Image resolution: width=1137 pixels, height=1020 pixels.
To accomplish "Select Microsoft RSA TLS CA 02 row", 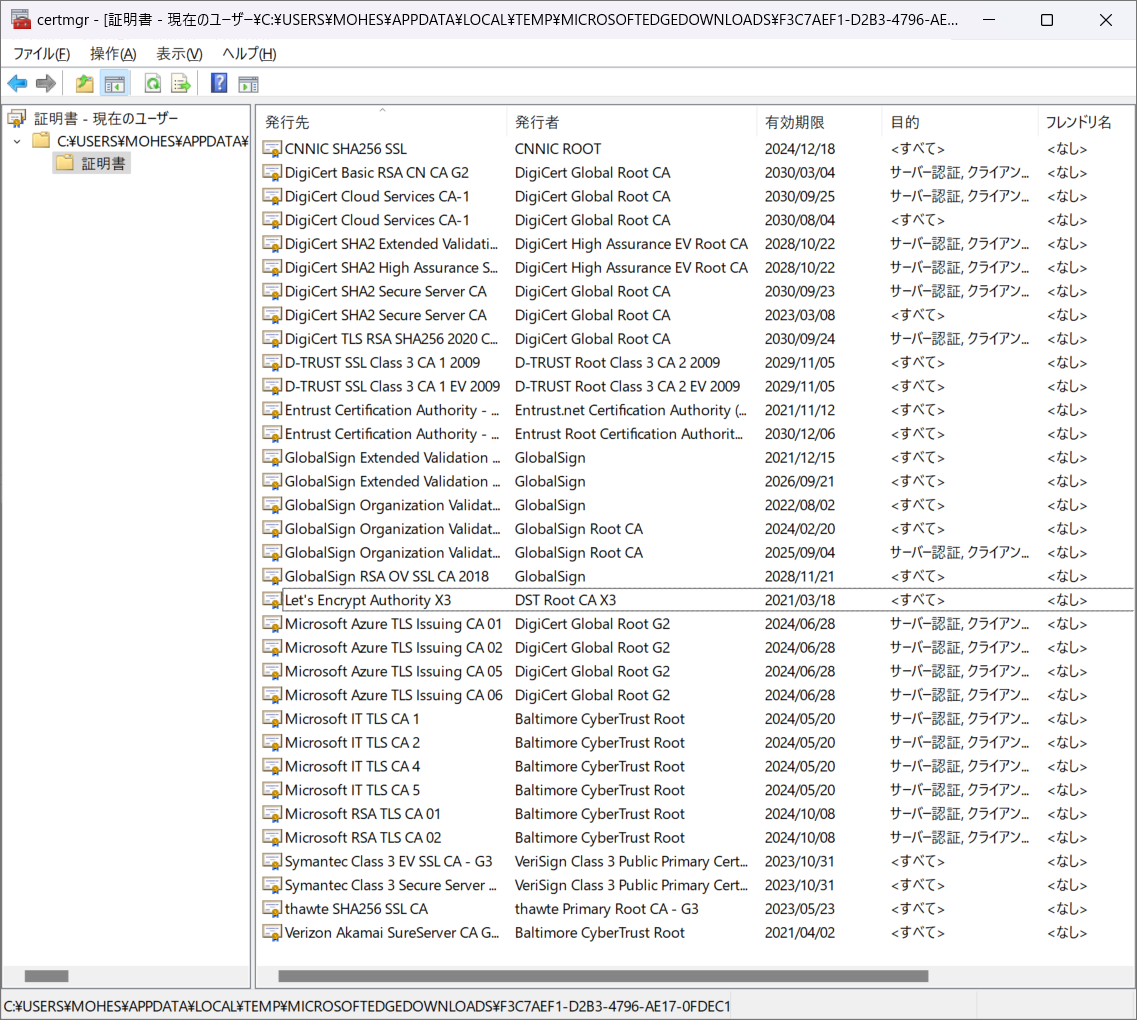I will pyautogui.click(x=696, y=838).
